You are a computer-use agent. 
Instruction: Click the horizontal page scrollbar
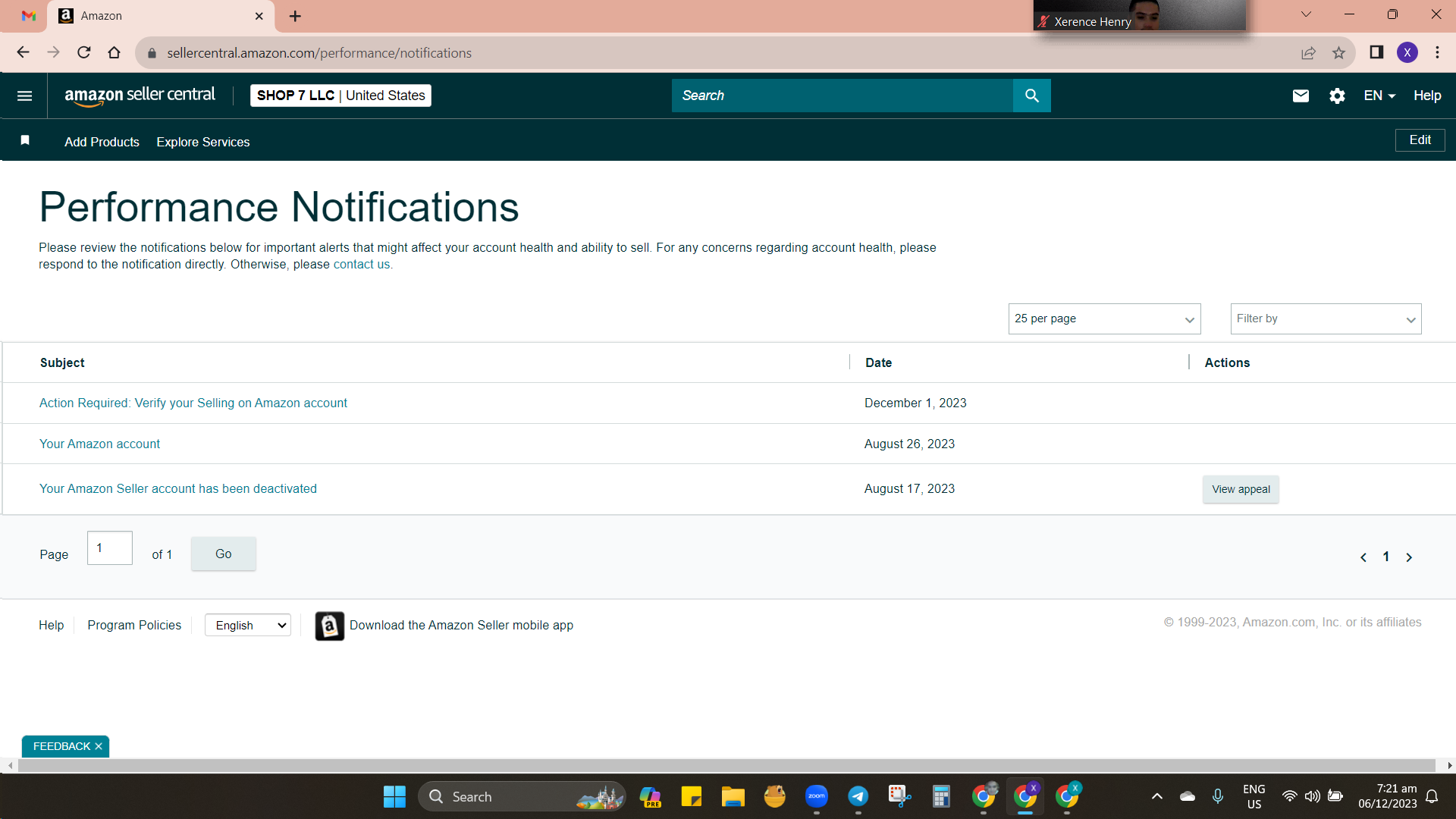726,766
